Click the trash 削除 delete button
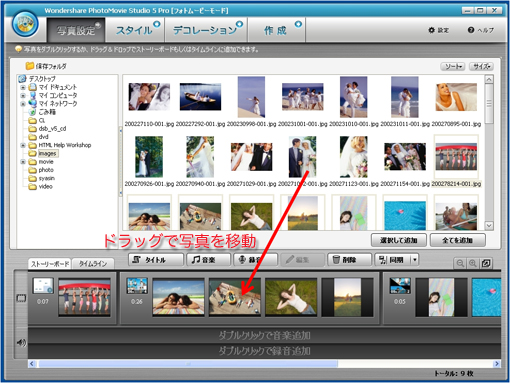The width and height of the screenshot is (510, 383). (x=349, y=260)
